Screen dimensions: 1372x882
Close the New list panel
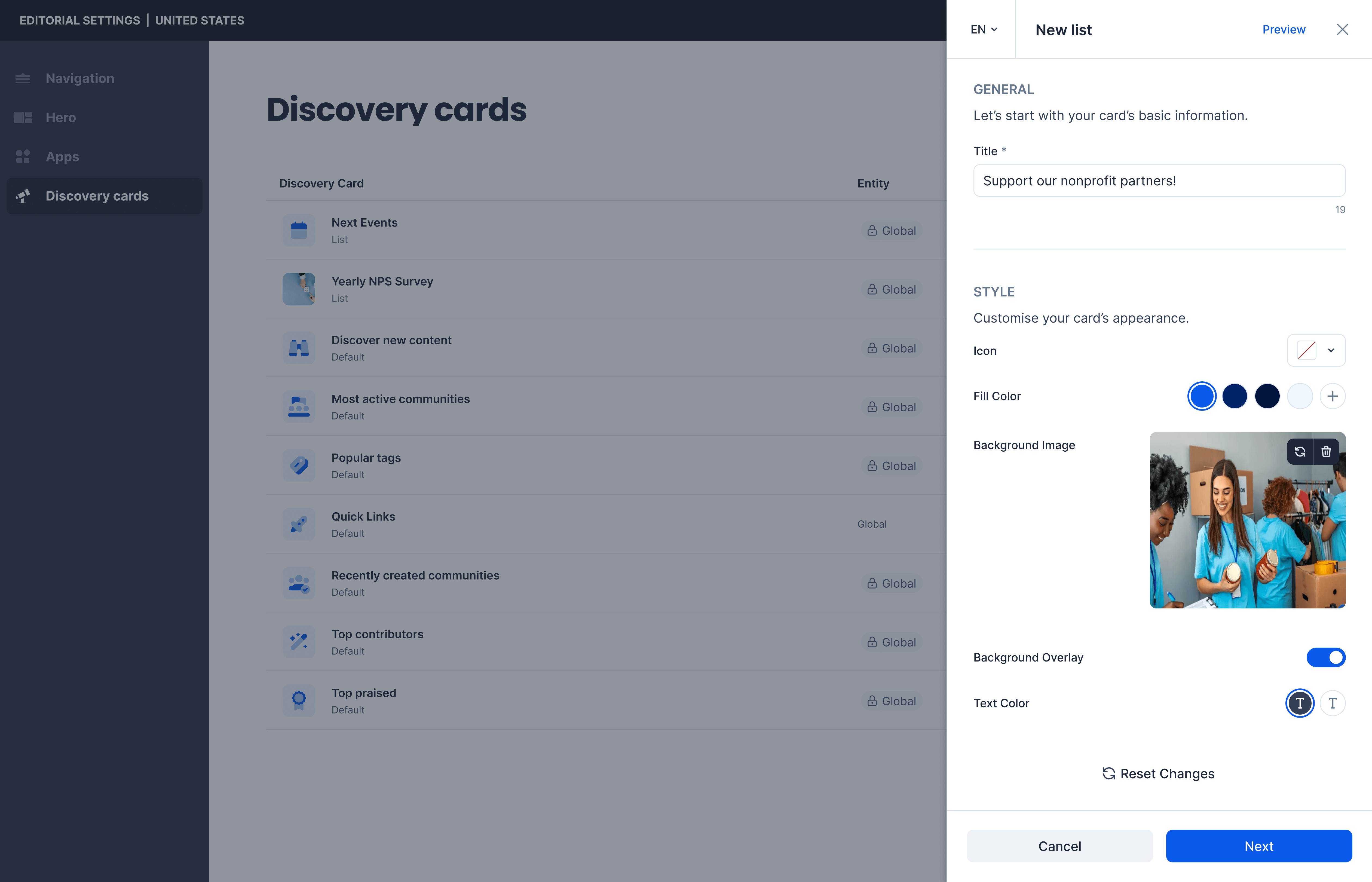1342,29
